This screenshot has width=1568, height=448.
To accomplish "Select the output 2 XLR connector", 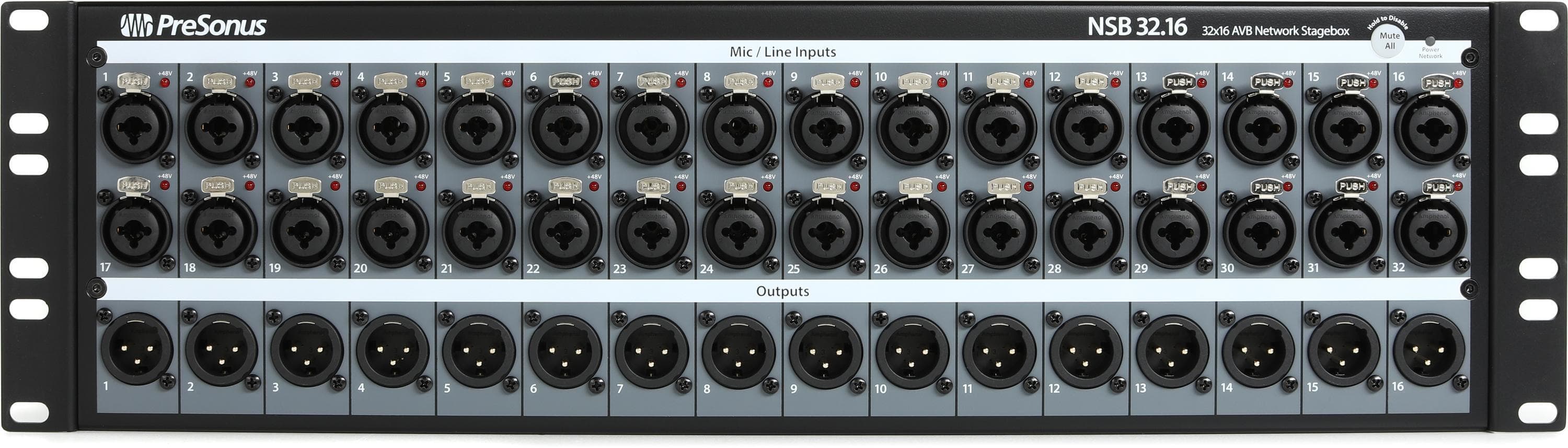I will pyautogui.click(x=222, y=350).
